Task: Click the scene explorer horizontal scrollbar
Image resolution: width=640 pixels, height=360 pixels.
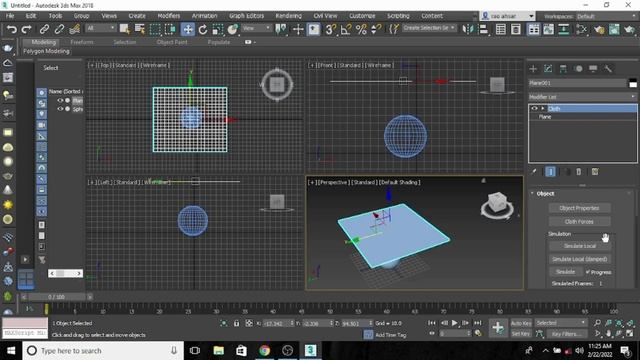Action: tap(65, 273)
